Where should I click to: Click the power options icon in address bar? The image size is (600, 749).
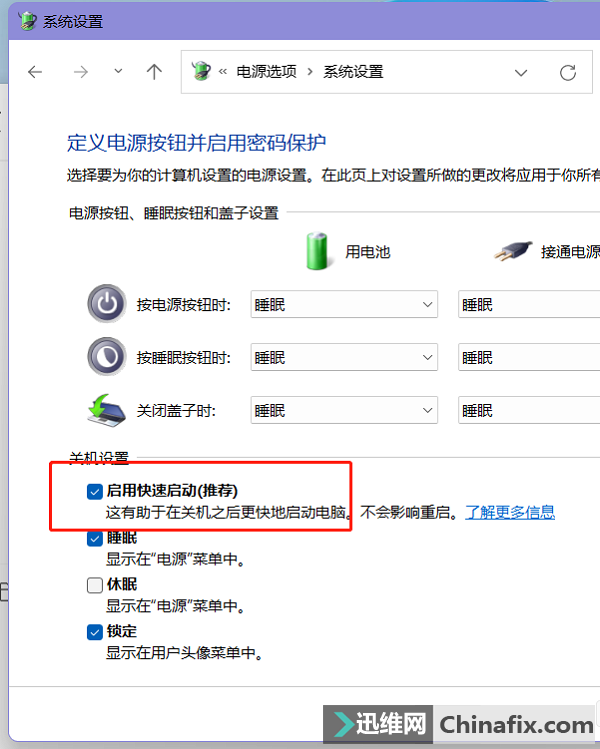[201, 71]
